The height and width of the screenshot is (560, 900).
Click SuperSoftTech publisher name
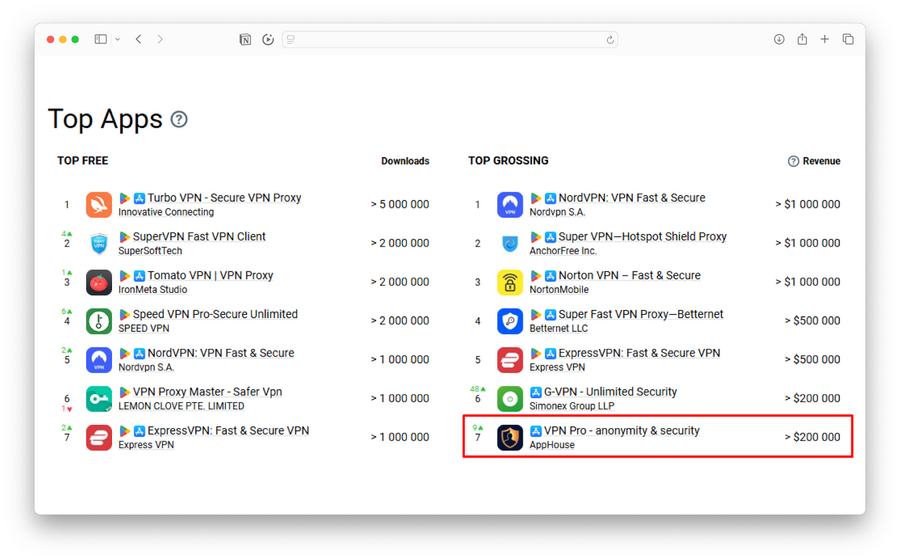(150, 251)
